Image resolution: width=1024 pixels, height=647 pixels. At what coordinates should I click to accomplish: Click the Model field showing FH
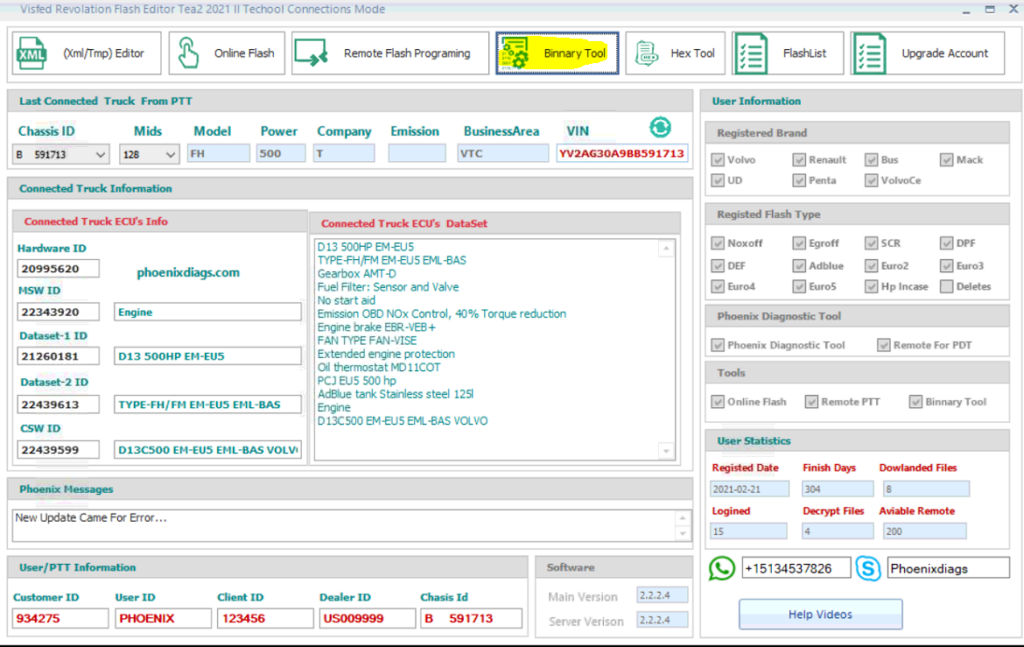coord(218,153)
